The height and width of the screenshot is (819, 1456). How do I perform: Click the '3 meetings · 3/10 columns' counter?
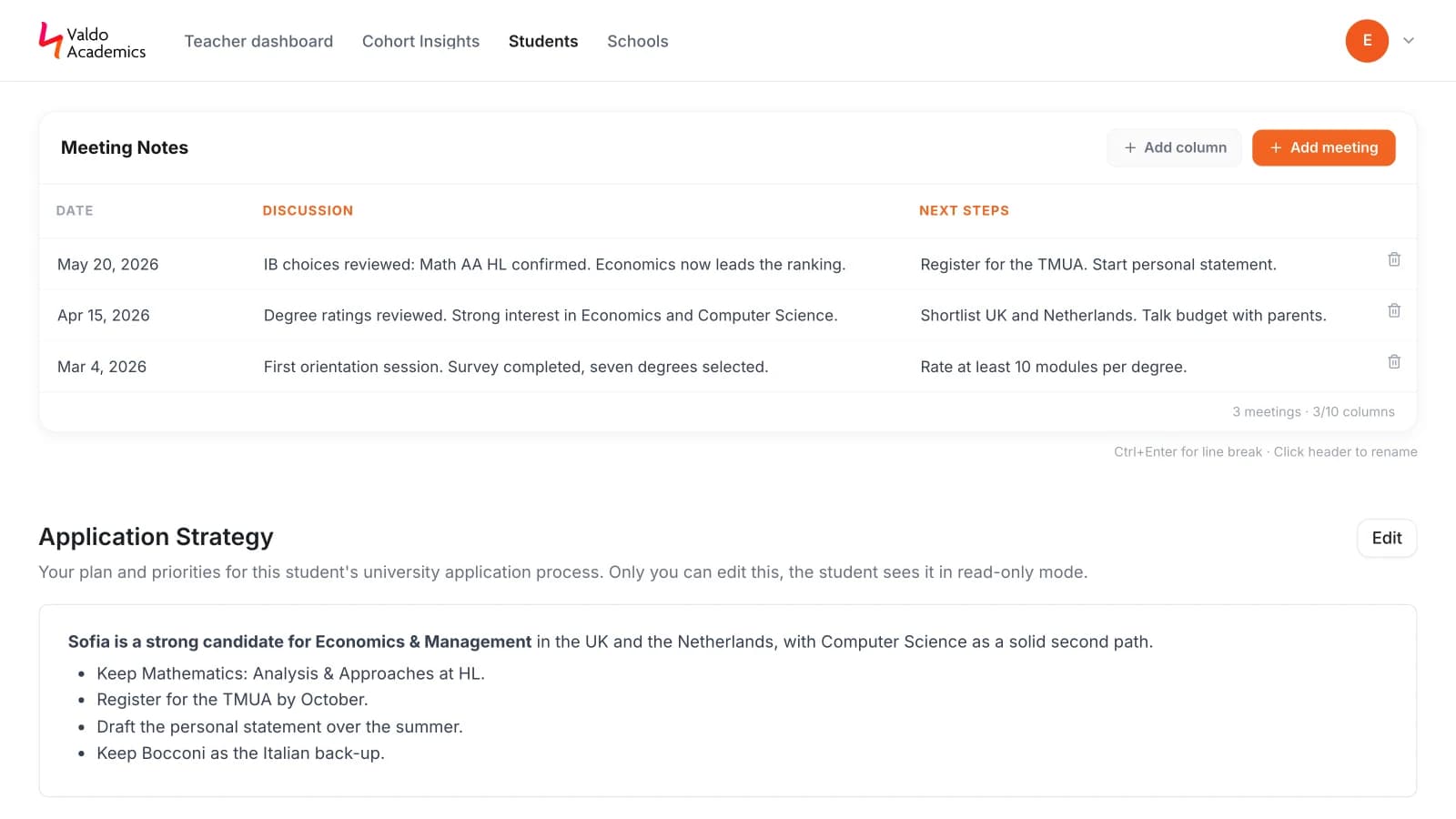[x=1313, y=411]
